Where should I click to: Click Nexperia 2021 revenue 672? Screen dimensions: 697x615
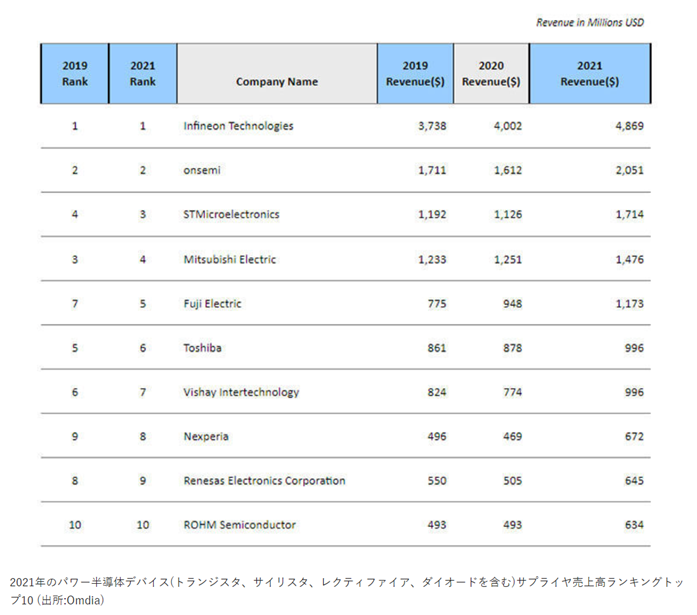(x=634, y=436)
